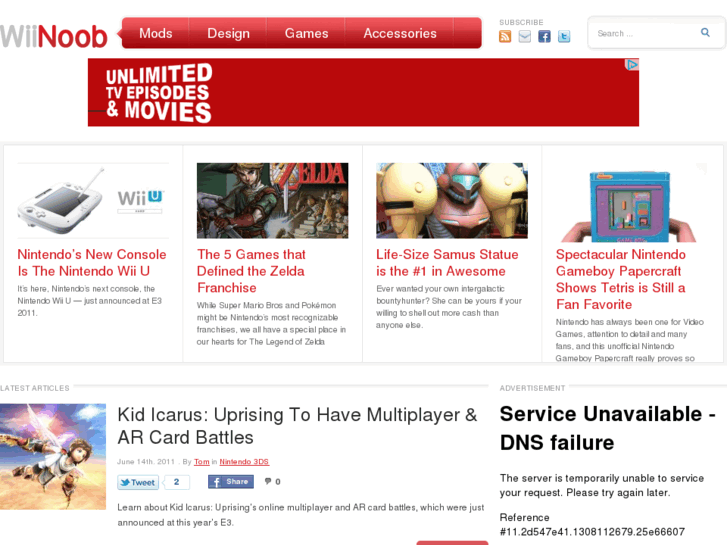Click the 'June 14th, 2011' date text
This screenshot has height=545, width=727.
coord(146,462)
